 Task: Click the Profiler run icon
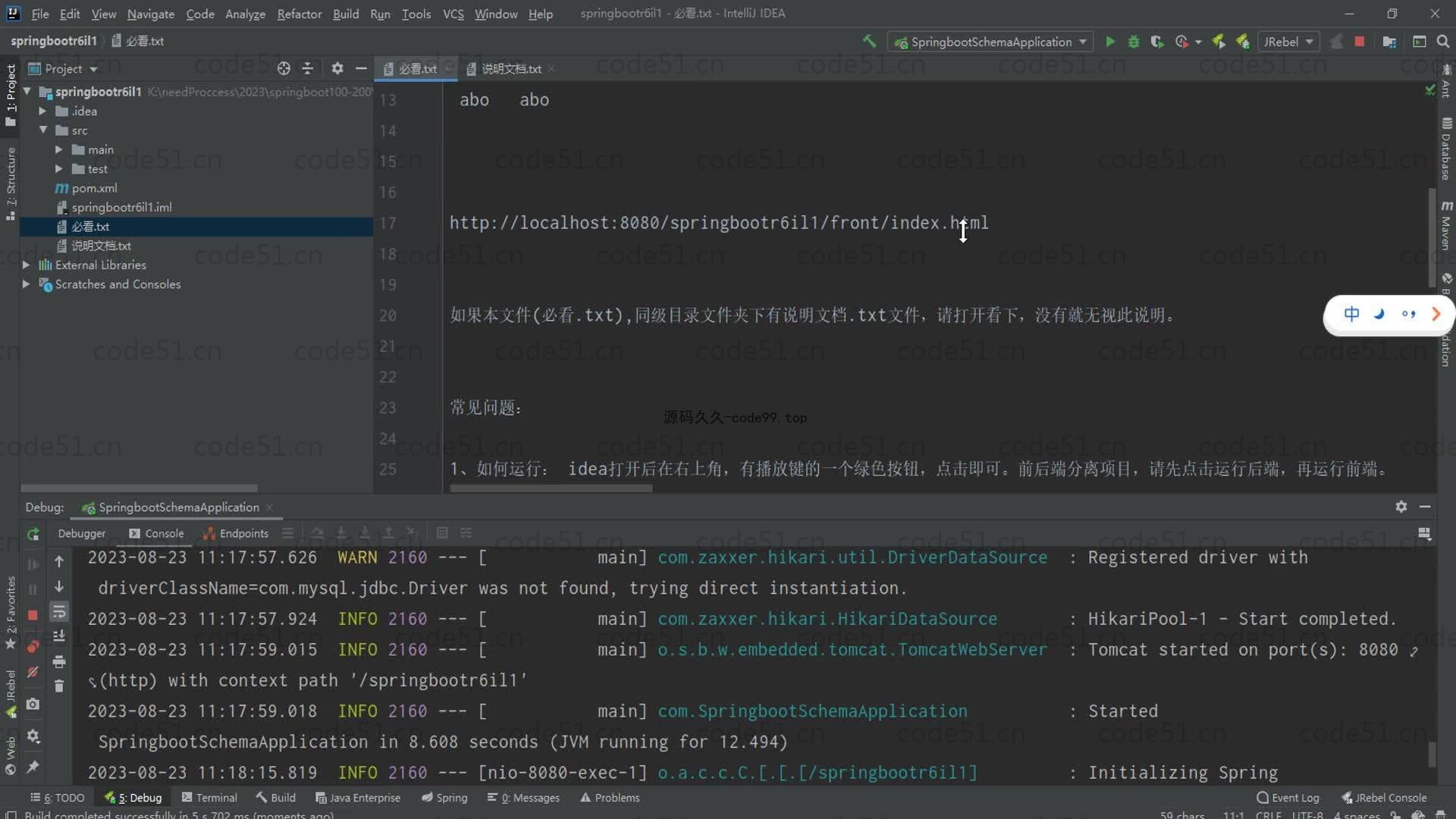(x=1181, y=42)
